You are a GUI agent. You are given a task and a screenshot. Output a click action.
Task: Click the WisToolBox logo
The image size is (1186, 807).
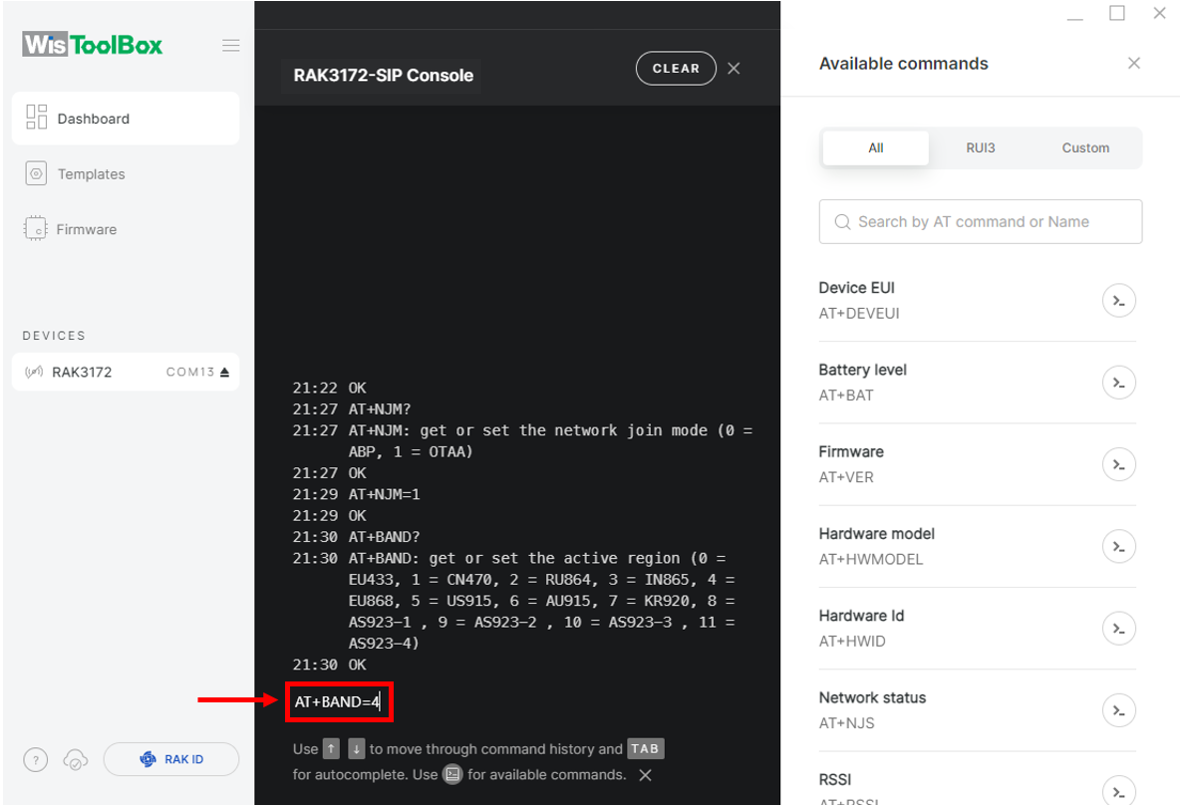click(x=92, y=45)
